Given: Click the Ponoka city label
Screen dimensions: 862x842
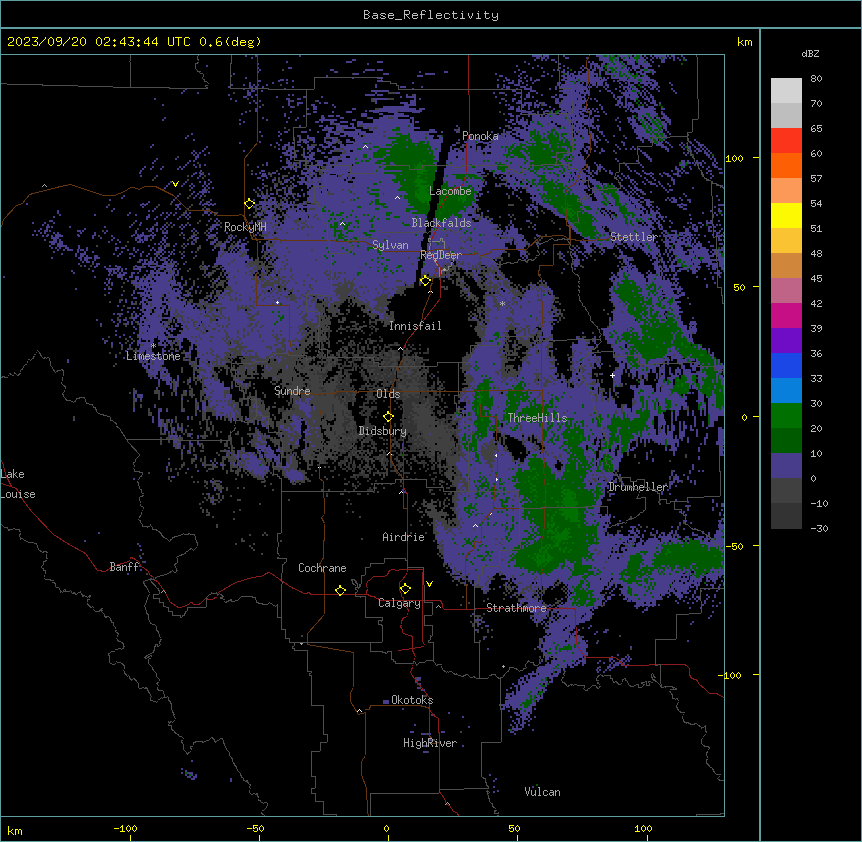Looking at the screenshot, I should pyautogui.click(x=480, y=136).
